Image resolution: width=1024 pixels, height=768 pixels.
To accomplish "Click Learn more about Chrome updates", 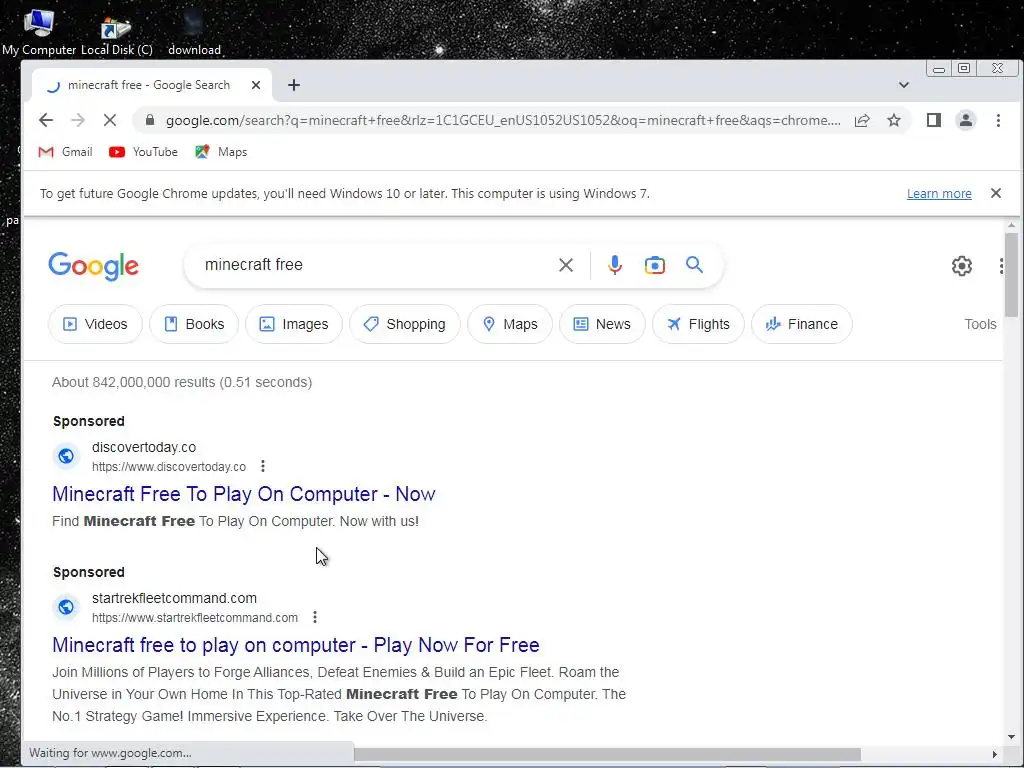I will 939,194.
